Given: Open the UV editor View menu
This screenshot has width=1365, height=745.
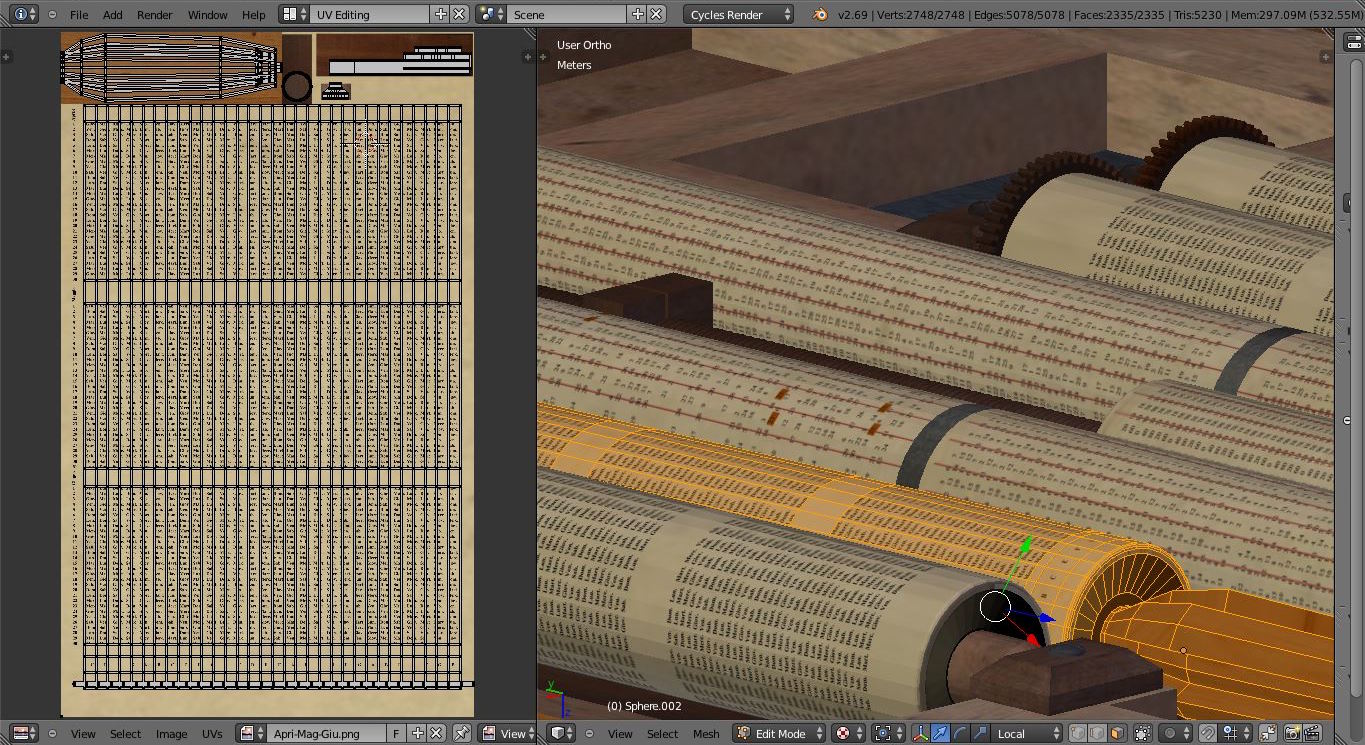Looking at the screenshot, I should click(x=83, y=733).
